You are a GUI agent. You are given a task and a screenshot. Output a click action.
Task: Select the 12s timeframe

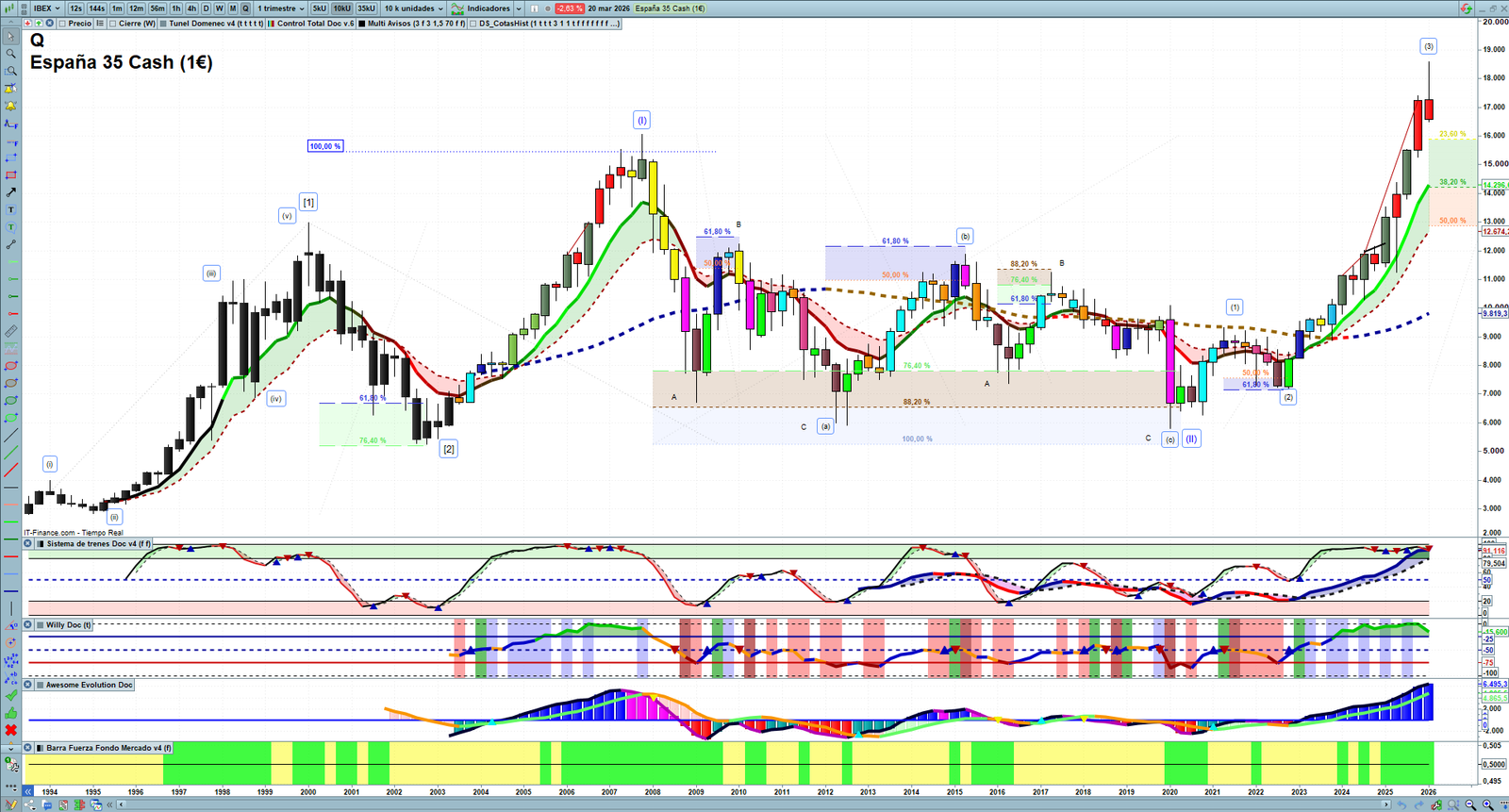(75, 8)
